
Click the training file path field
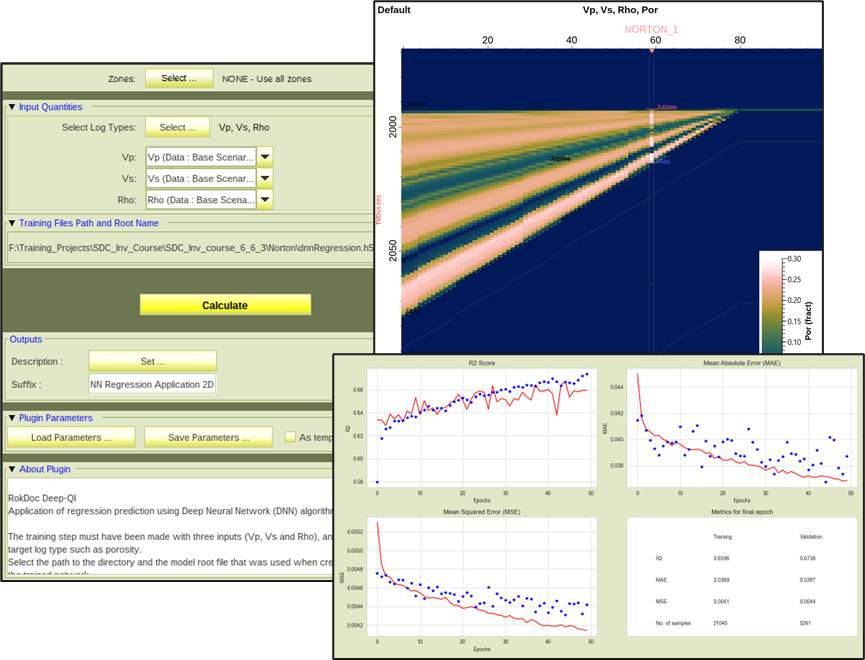click(x=185, y=248)
